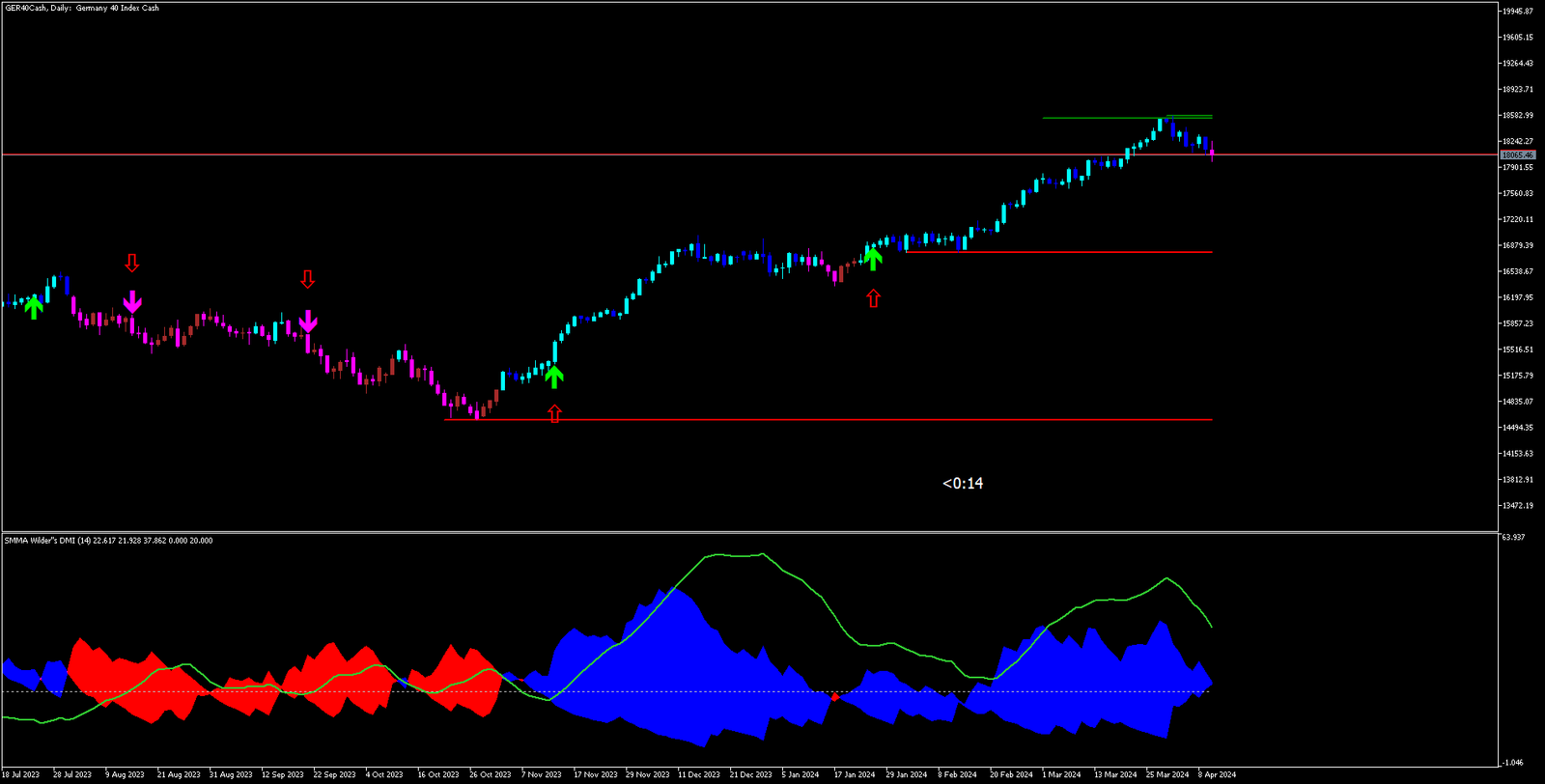
Task: Select the upper red support line near 16879
Action: [x=1062, y=252]
